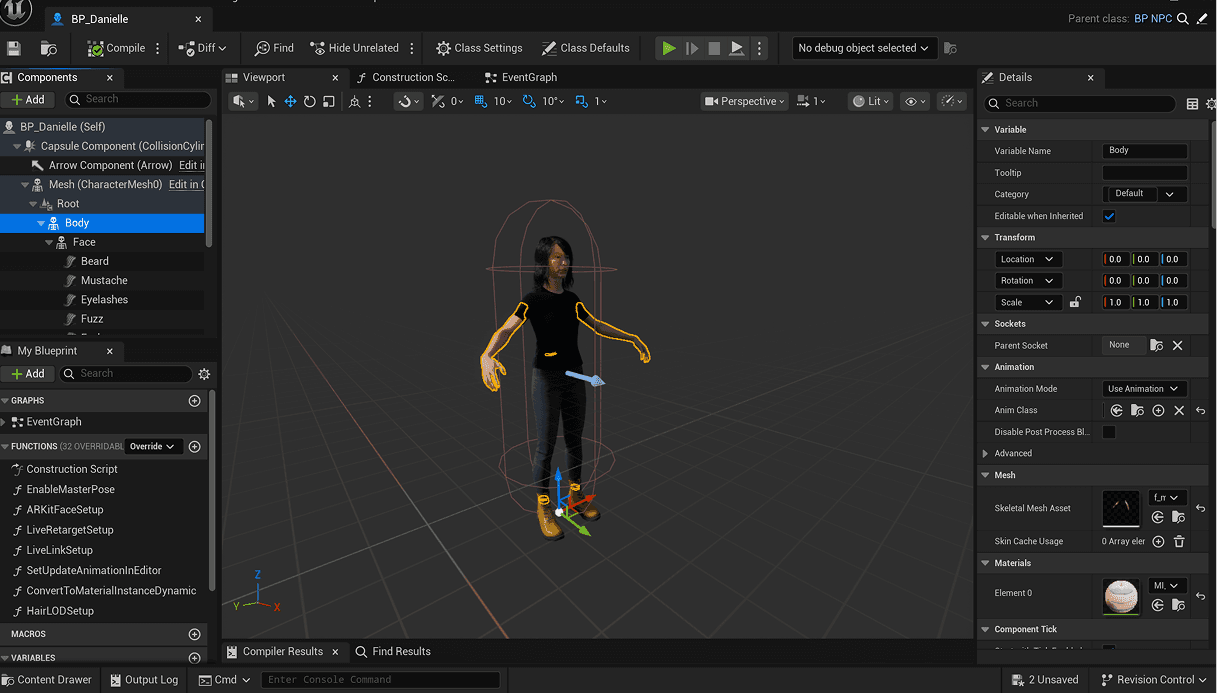Toggle rotation snapping icon
This screenshot has height=693, width=1217.
530,101
